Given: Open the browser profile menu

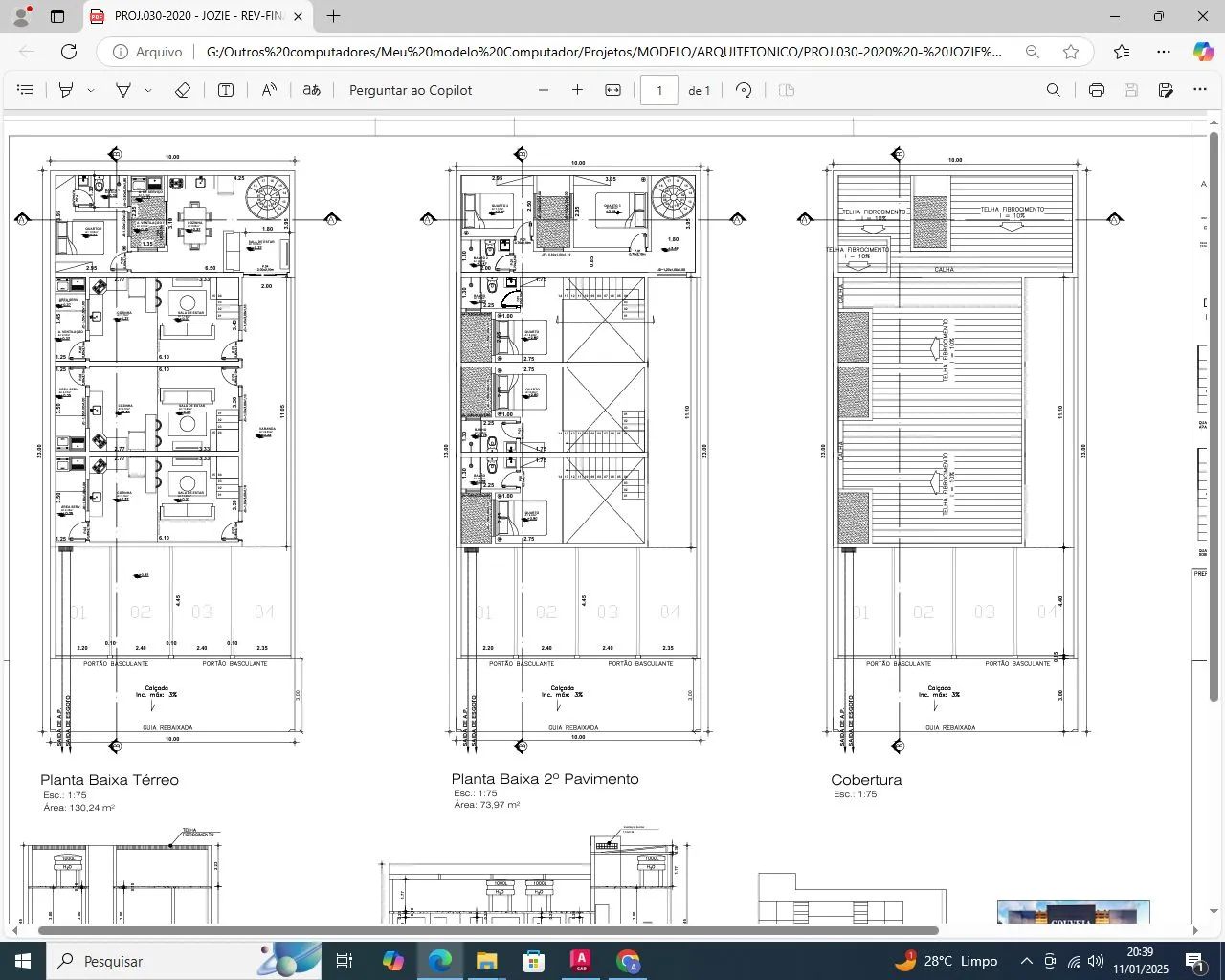Looking at the screenshot, I should pos(20,16).
